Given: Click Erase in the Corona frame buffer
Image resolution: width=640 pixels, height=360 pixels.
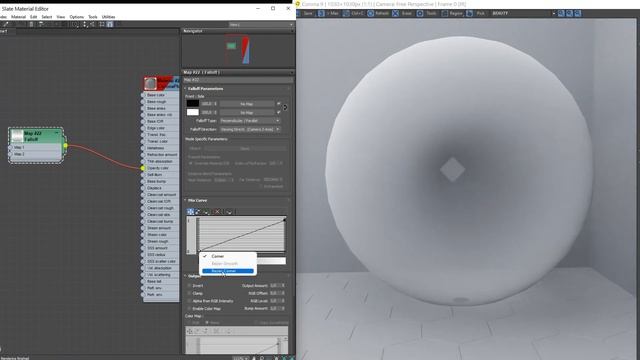Looking at the screenshot, I should pyautogui.click(x=402, y=13).
